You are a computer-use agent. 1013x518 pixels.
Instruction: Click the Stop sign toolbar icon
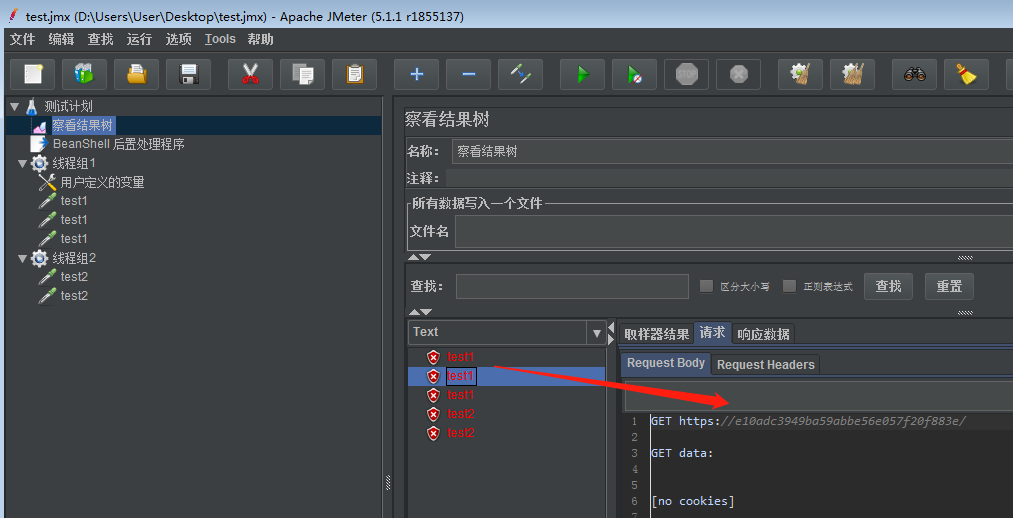tap(686, 74)
